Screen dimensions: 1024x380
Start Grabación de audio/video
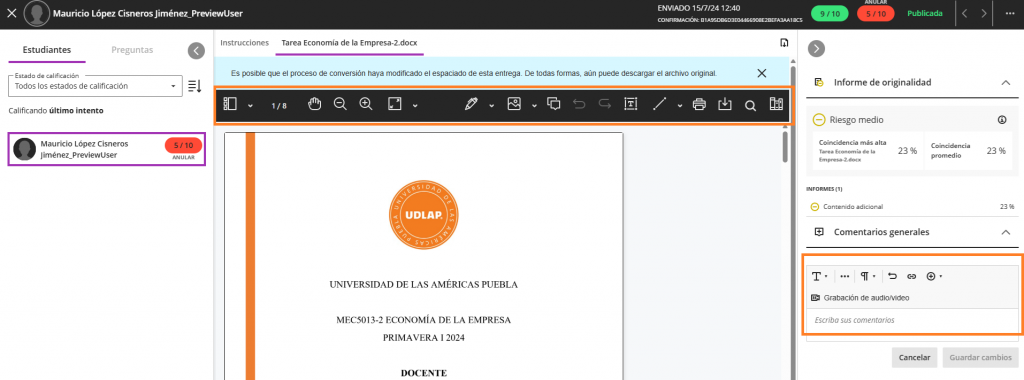pyautogui.click(x=860, y=298)
